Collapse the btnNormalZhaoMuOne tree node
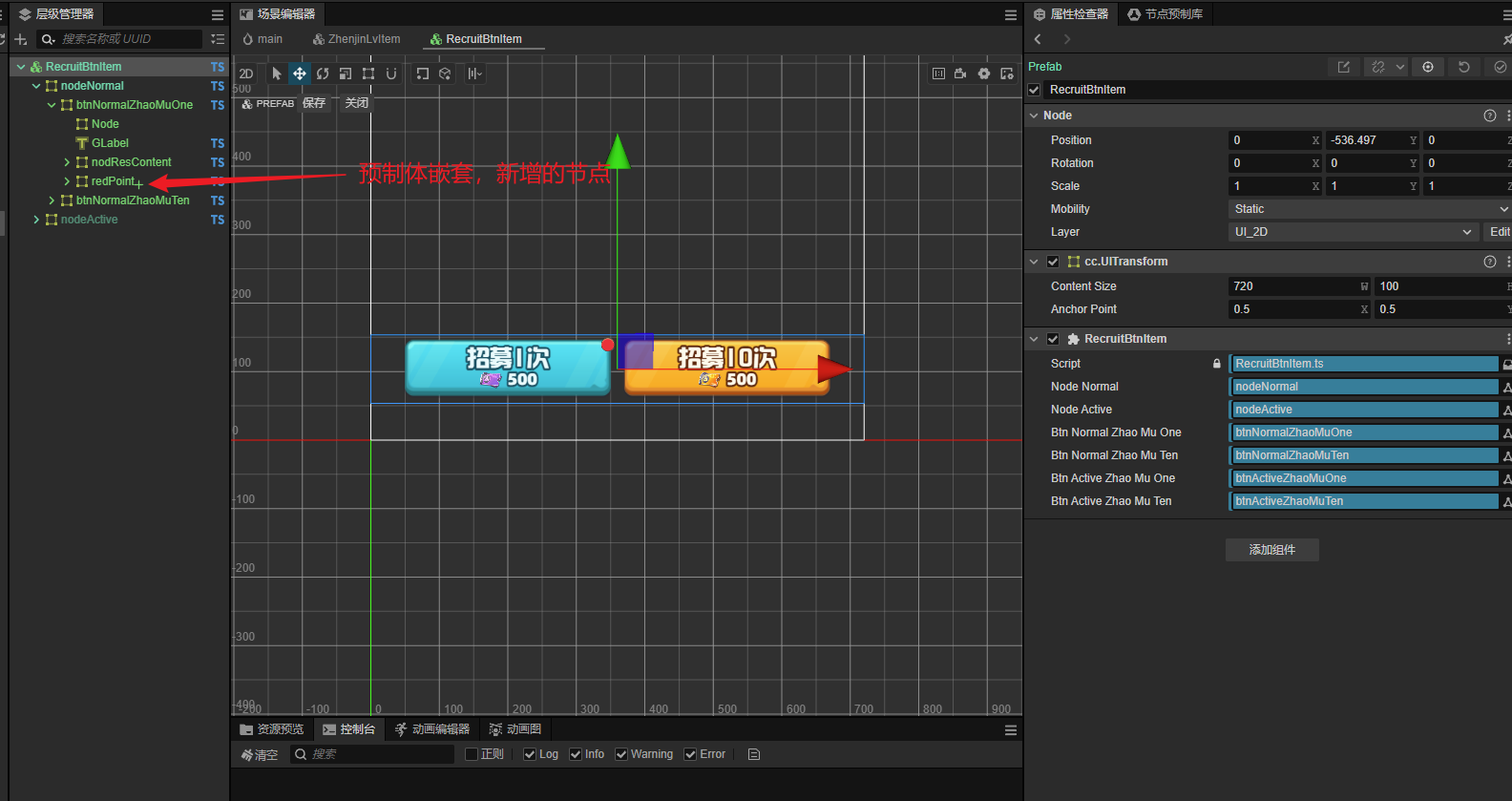The height and width of the screenshot is (801, 1512). pyautogui.click(x=52, y=105)
